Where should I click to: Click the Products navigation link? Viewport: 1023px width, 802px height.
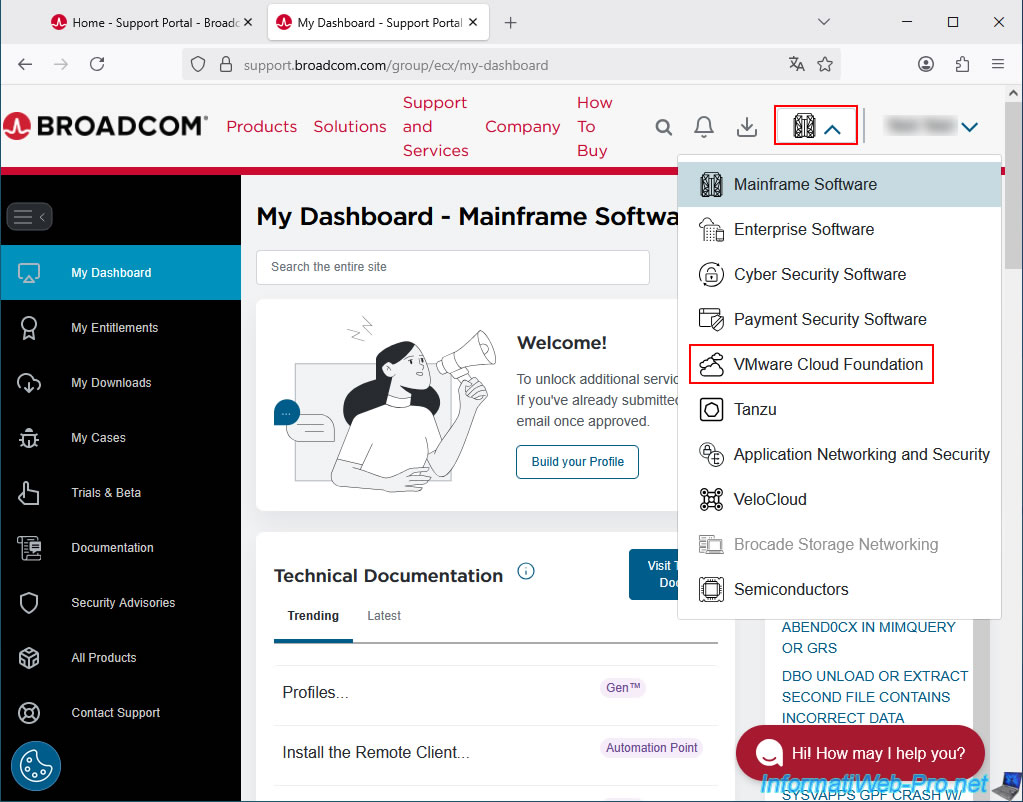pos(261,127)
